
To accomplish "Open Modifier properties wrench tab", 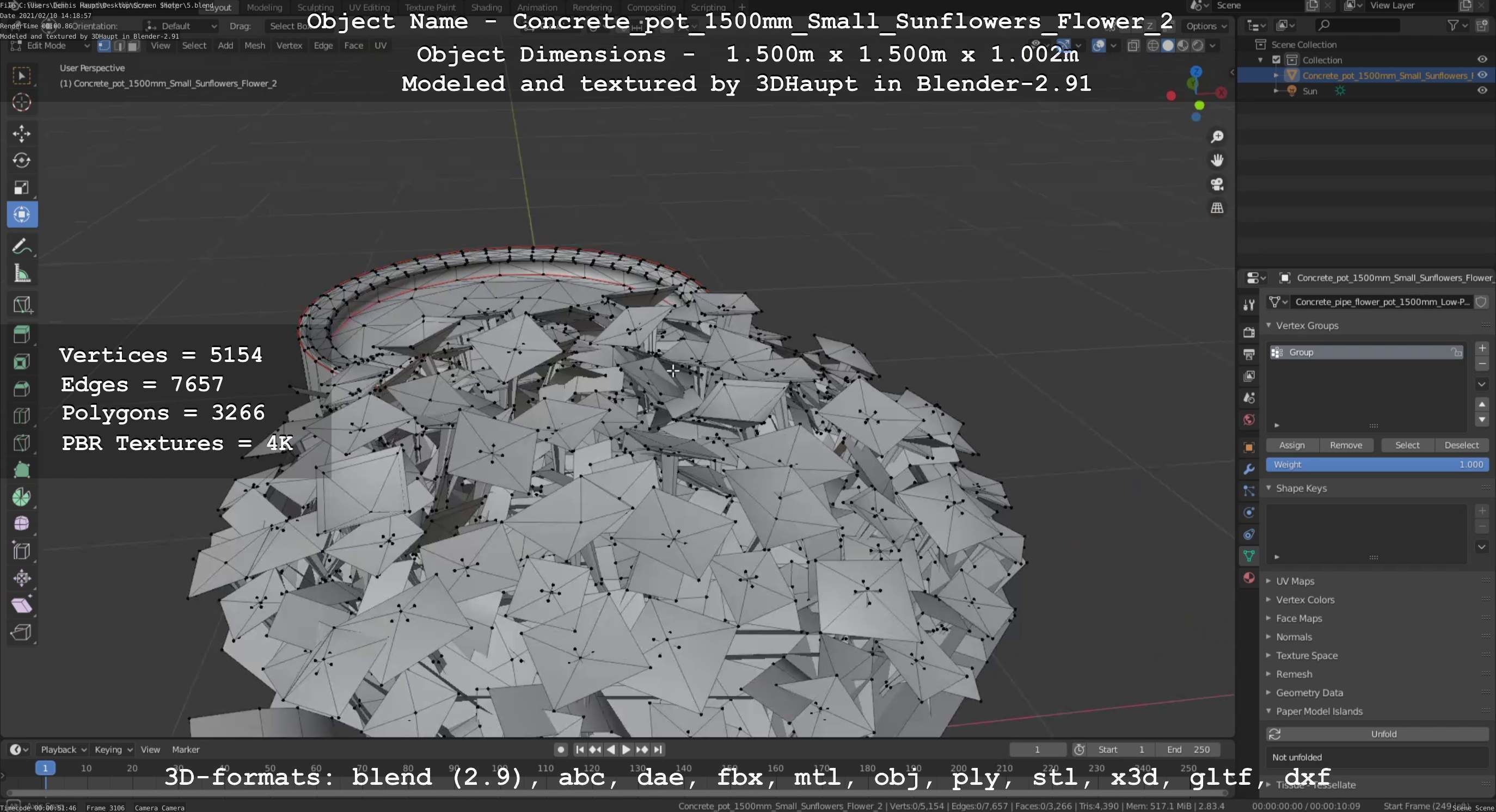I will click(x=1249, y=469).
